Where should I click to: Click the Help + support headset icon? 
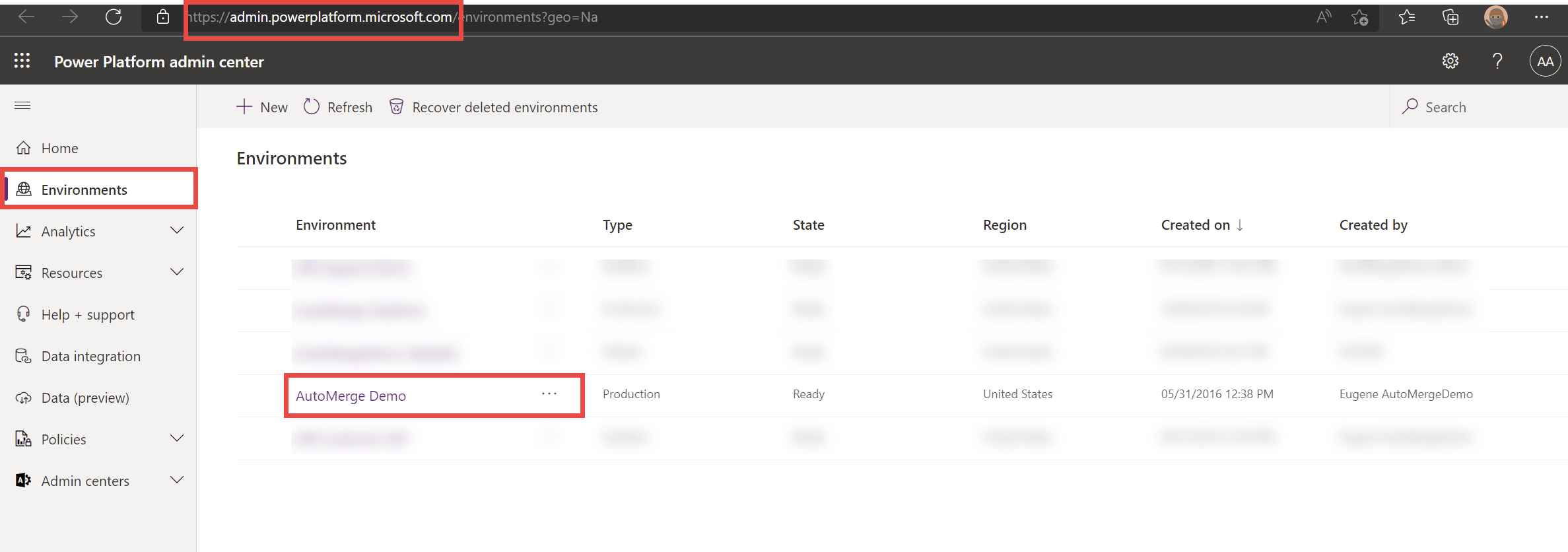(24, 314)
